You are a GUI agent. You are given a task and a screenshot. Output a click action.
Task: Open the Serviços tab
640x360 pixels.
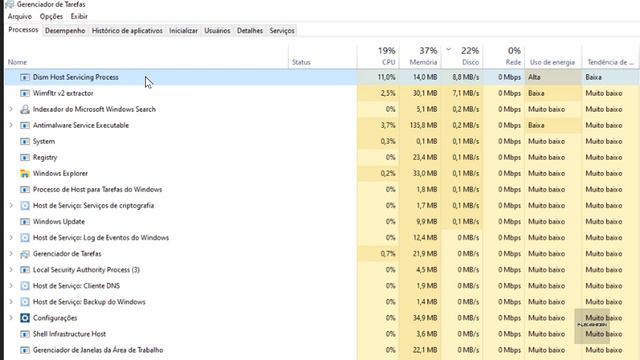click(x=282, y=31)
